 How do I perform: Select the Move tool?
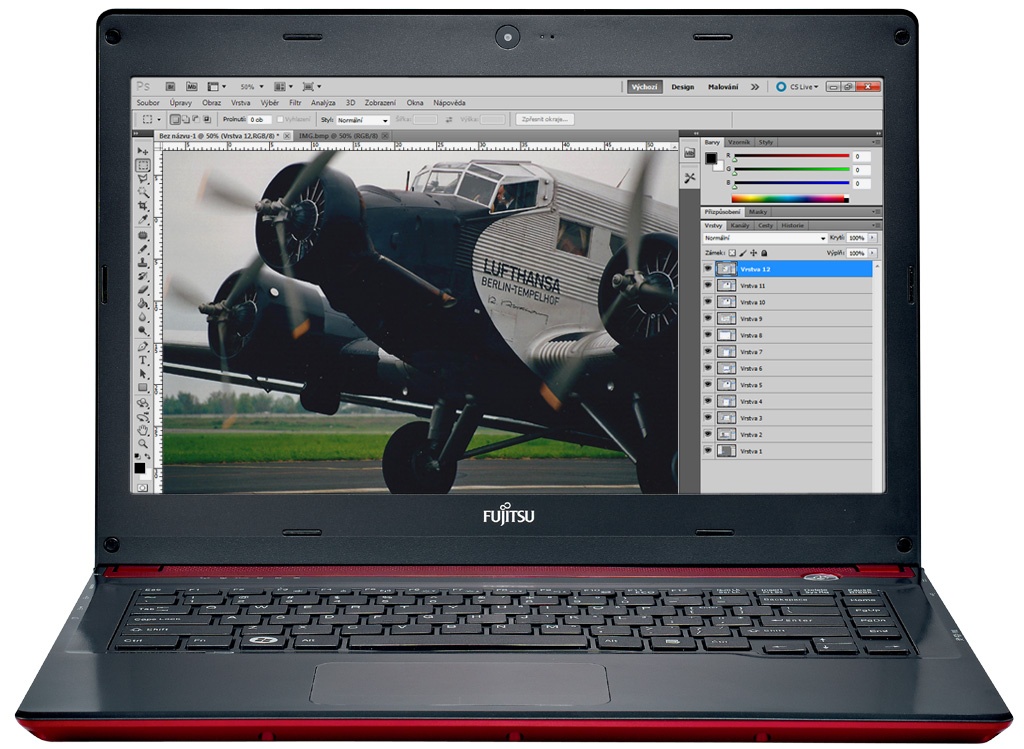point(142,151)
